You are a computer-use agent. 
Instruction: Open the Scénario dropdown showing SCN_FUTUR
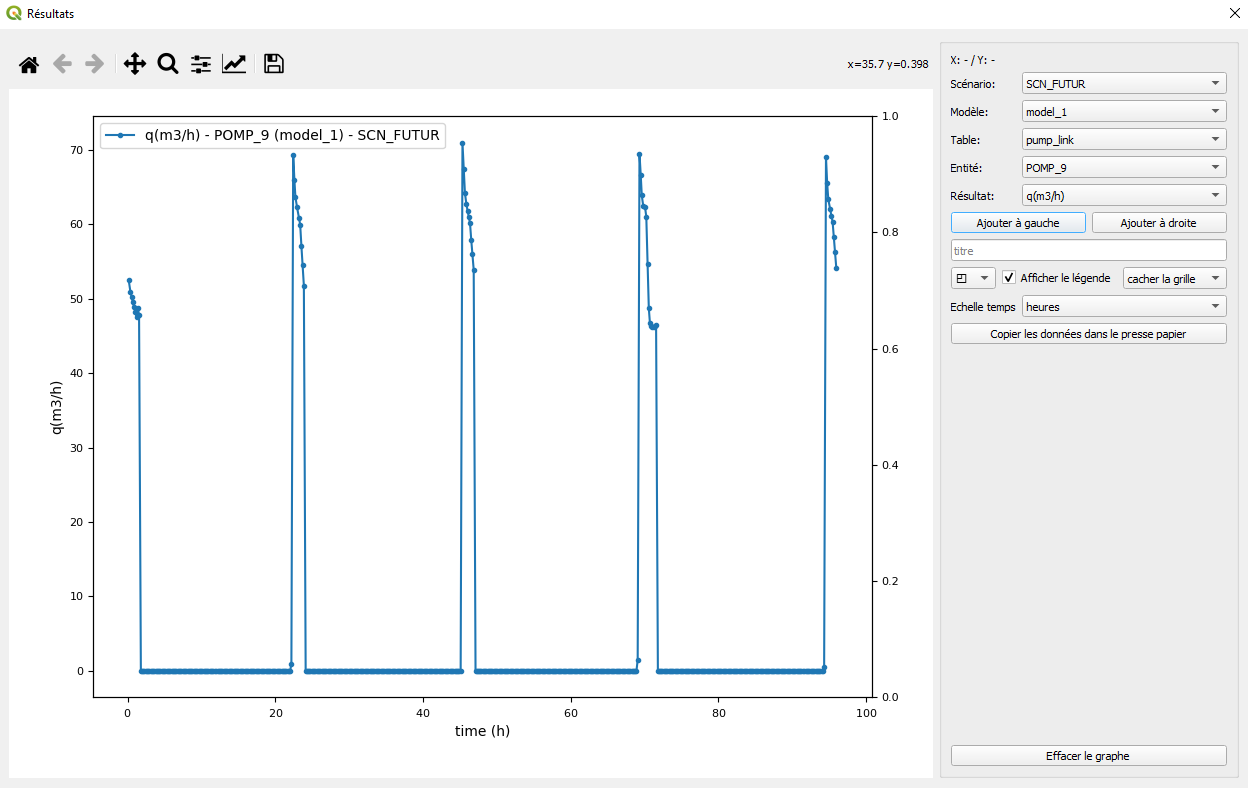pos(1124,84)
